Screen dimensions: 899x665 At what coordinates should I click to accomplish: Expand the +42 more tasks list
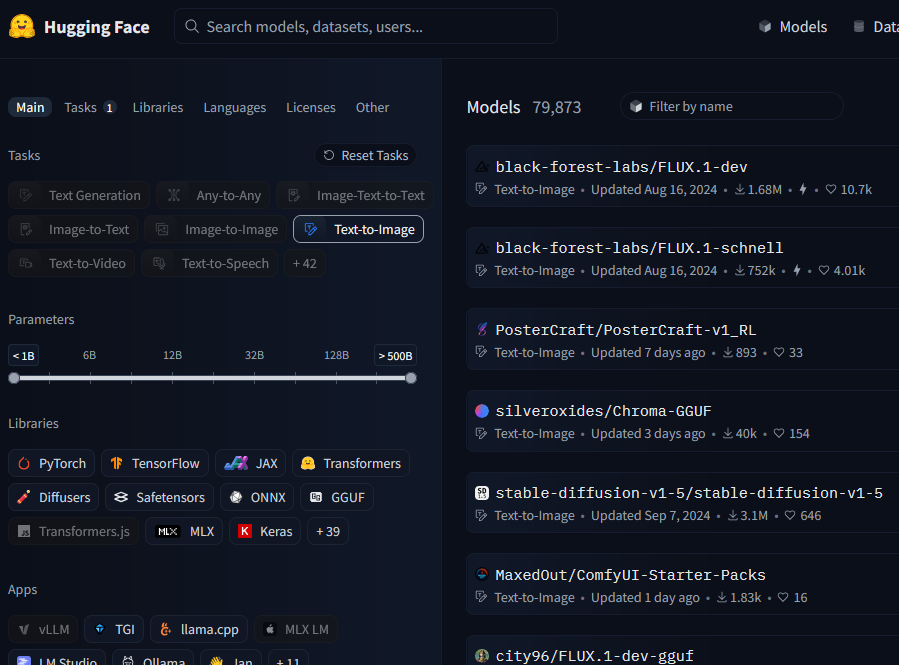pos(304,263)
